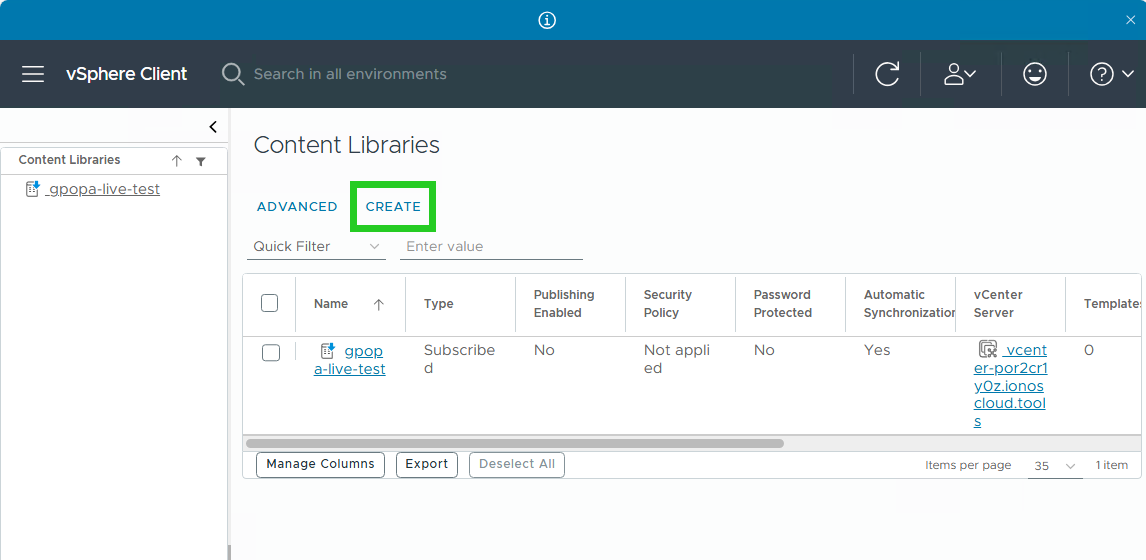Screen dimensions: 1146x560
Task: Click the subscribed library icon in table row
Action: click(328, 350)
